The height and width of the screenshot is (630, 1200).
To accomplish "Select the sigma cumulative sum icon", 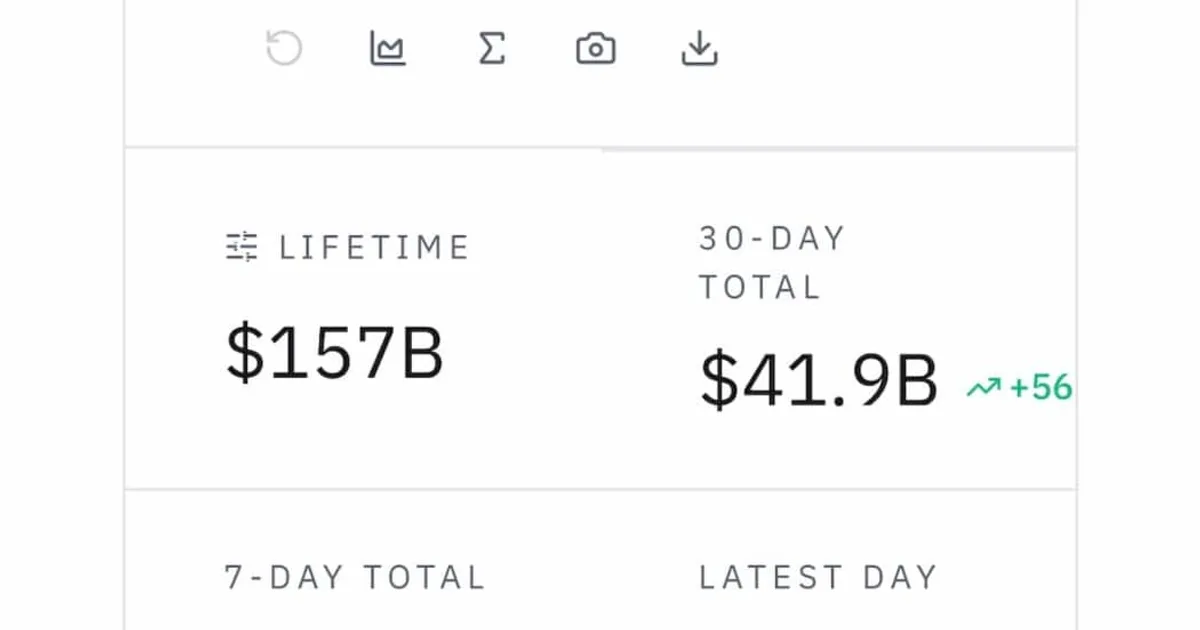I will [x=491, y=48].
